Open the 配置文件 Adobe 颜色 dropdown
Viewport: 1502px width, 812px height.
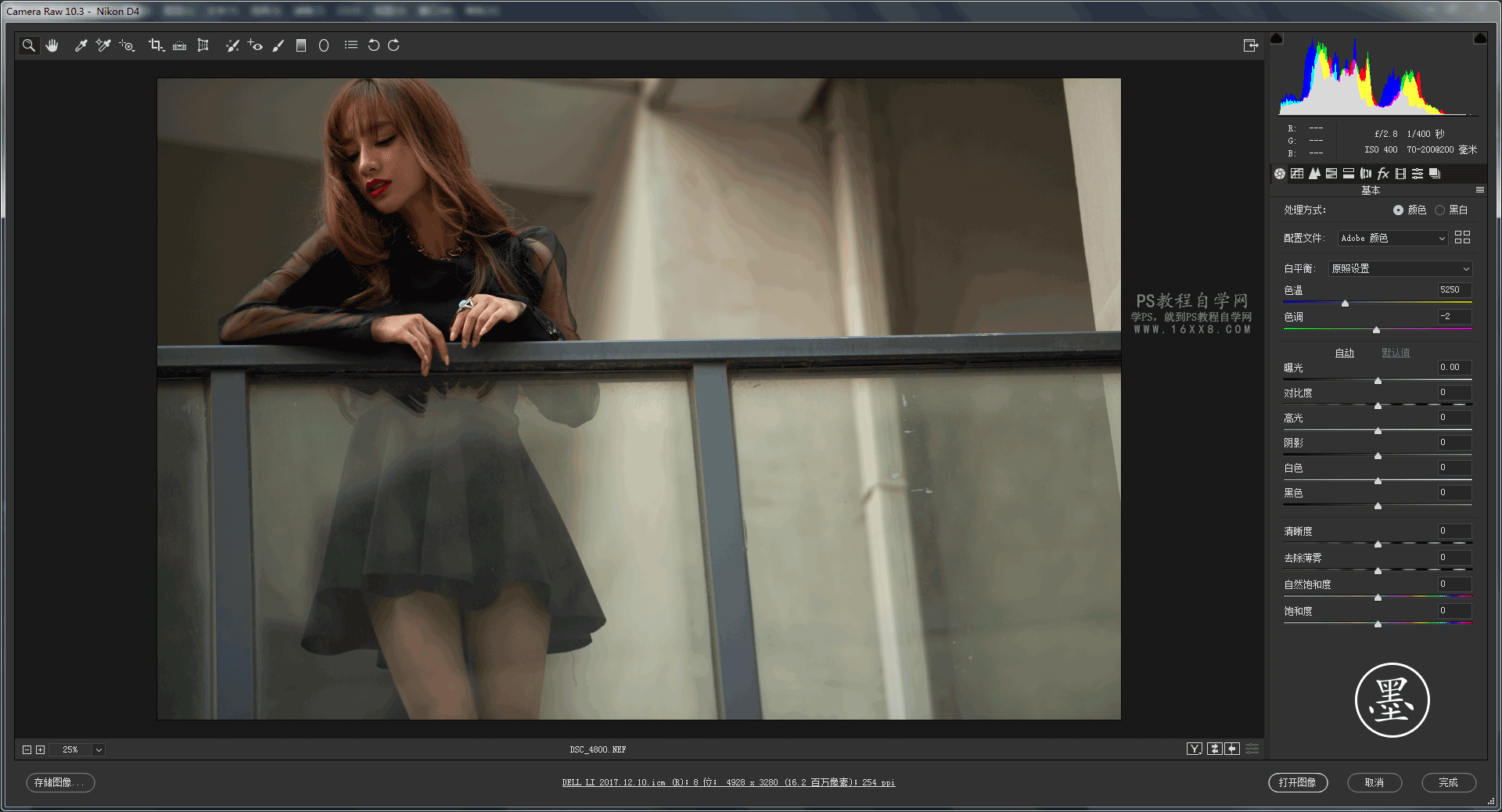pyautogui.click(x=1392, y=238)
